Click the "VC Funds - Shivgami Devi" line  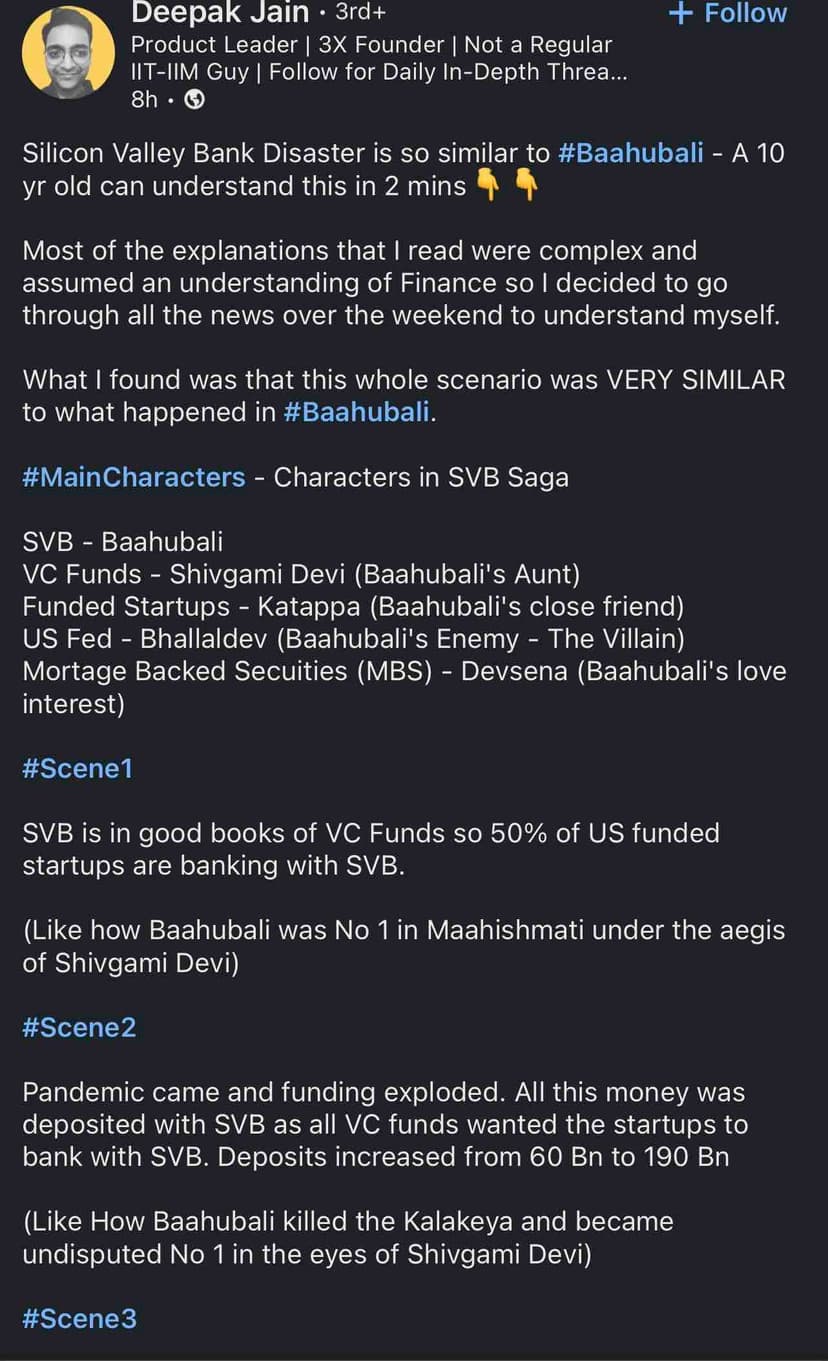point(301,574)
